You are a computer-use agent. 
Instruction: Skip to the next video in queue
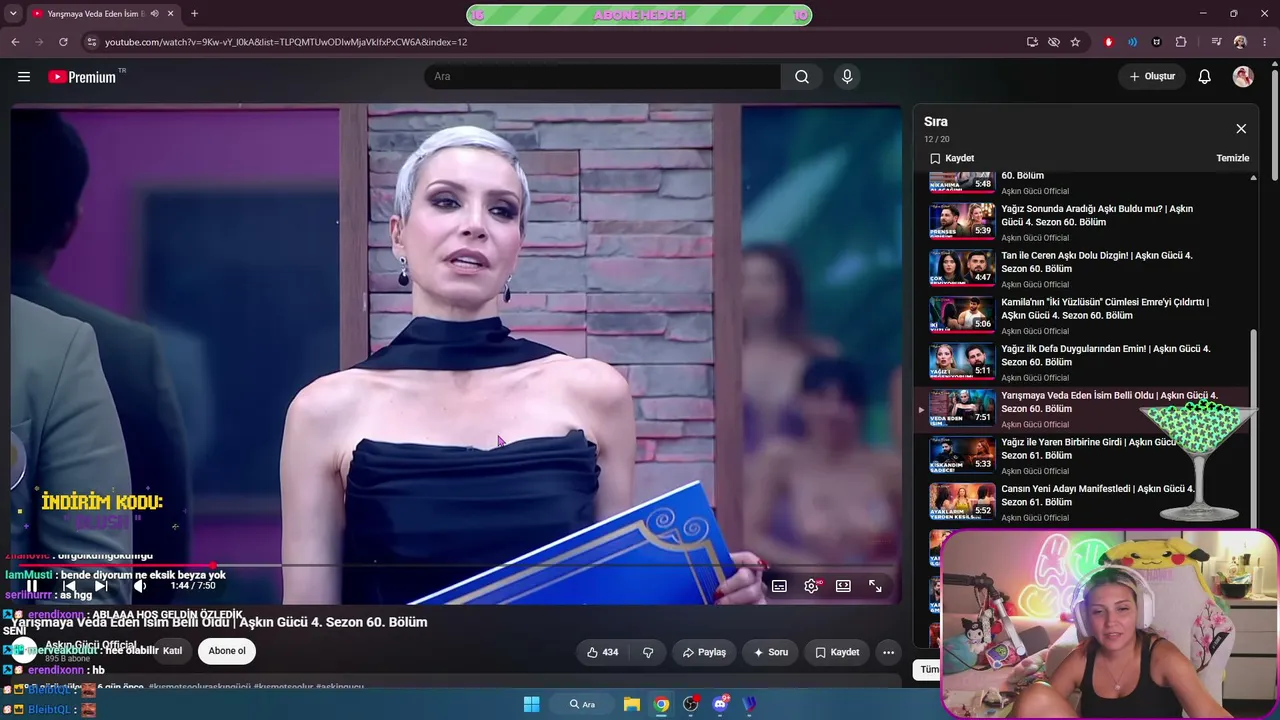pyautogui.click(x=101, y=586)
